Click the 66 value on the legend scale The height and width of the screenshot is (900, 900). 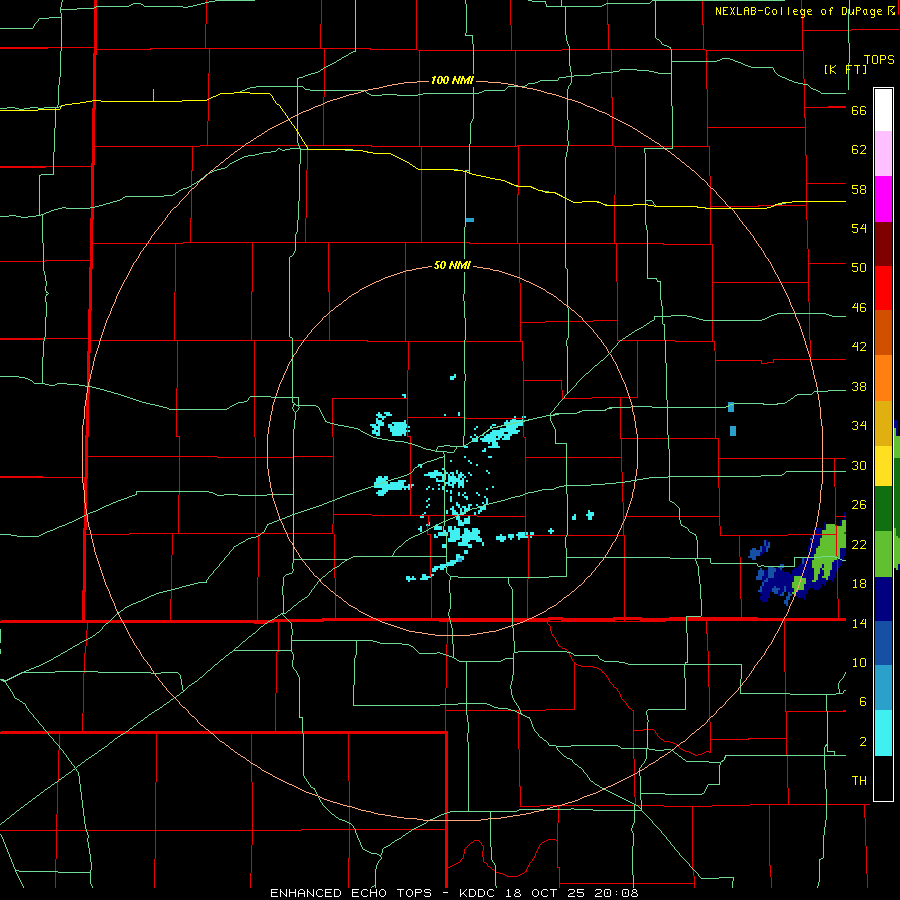[x=859, y=111]
